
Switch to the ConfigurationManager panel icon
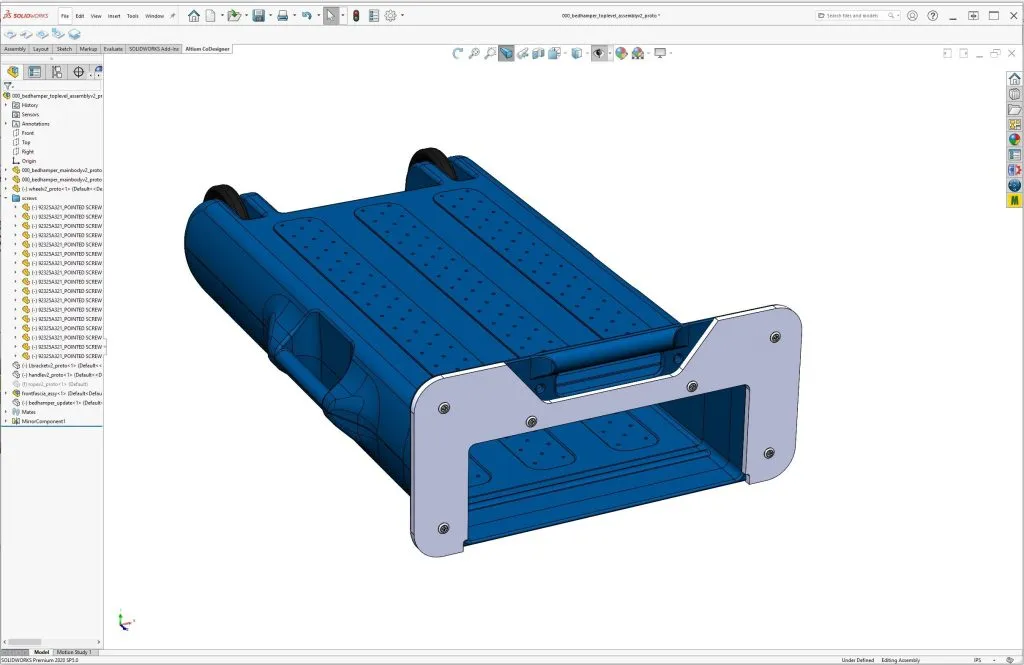(57, 72)
